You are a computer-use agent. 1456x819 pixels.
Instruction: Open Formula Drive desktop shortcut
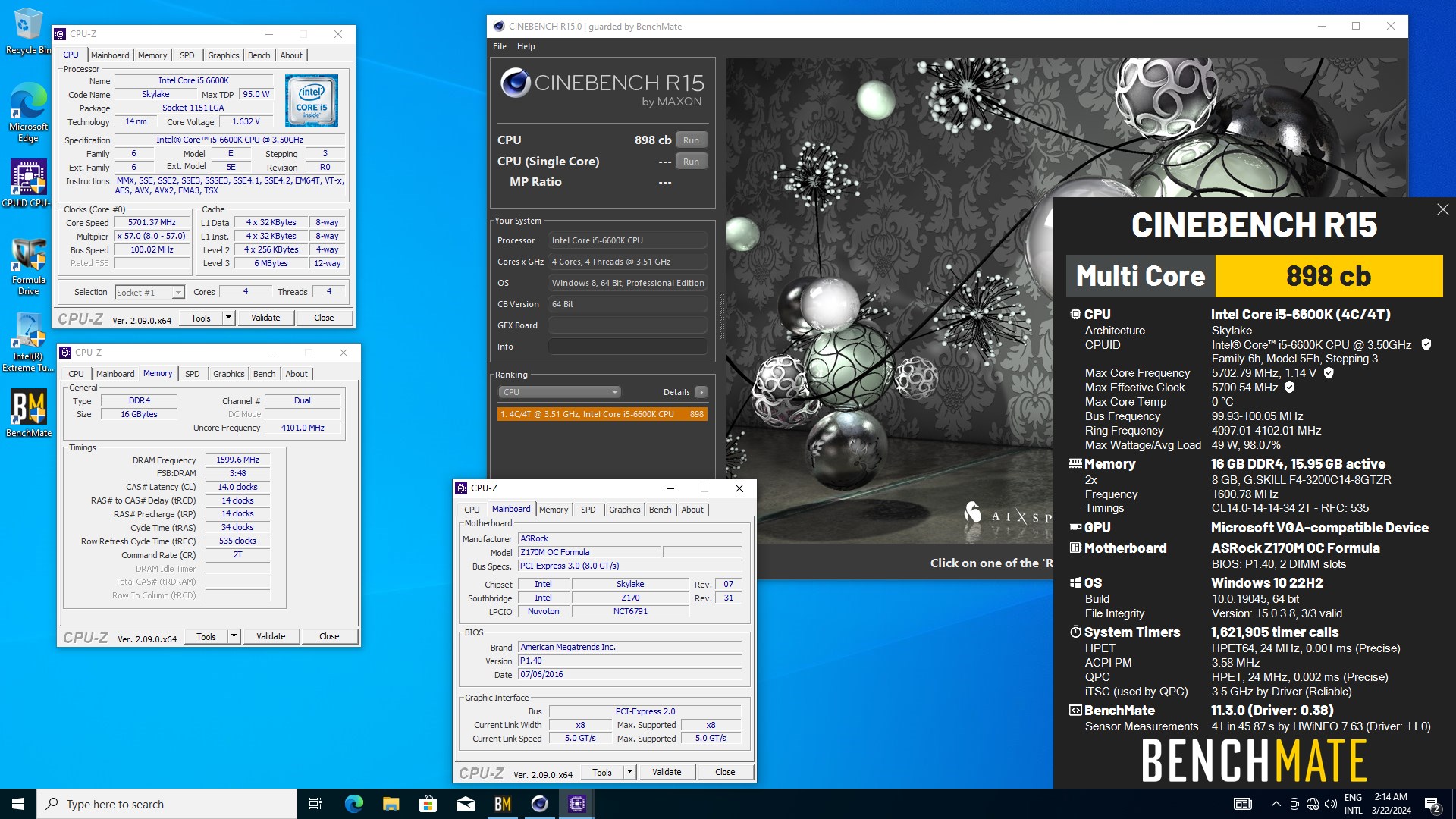[x=28, y=267]
